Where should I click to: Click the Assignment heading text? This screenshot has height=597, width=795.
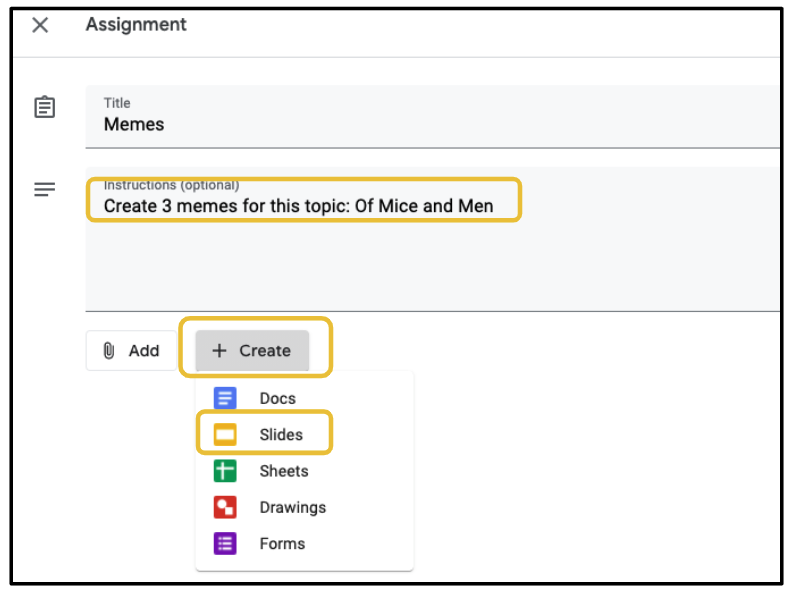pyautogui.click(x=136, y=24)
